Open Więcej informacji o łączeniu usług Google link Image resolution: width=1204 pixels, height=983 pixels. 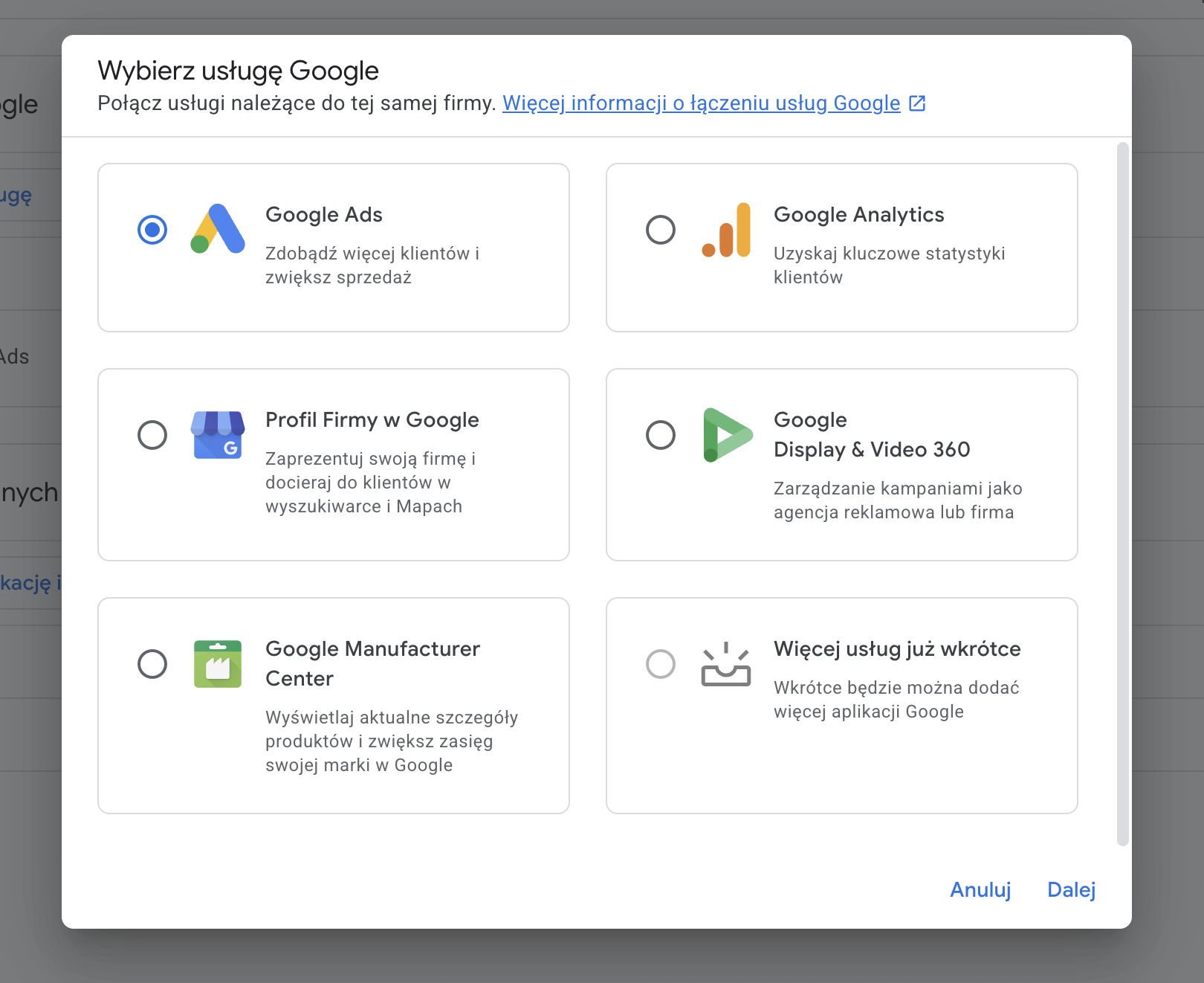point(701,103)
